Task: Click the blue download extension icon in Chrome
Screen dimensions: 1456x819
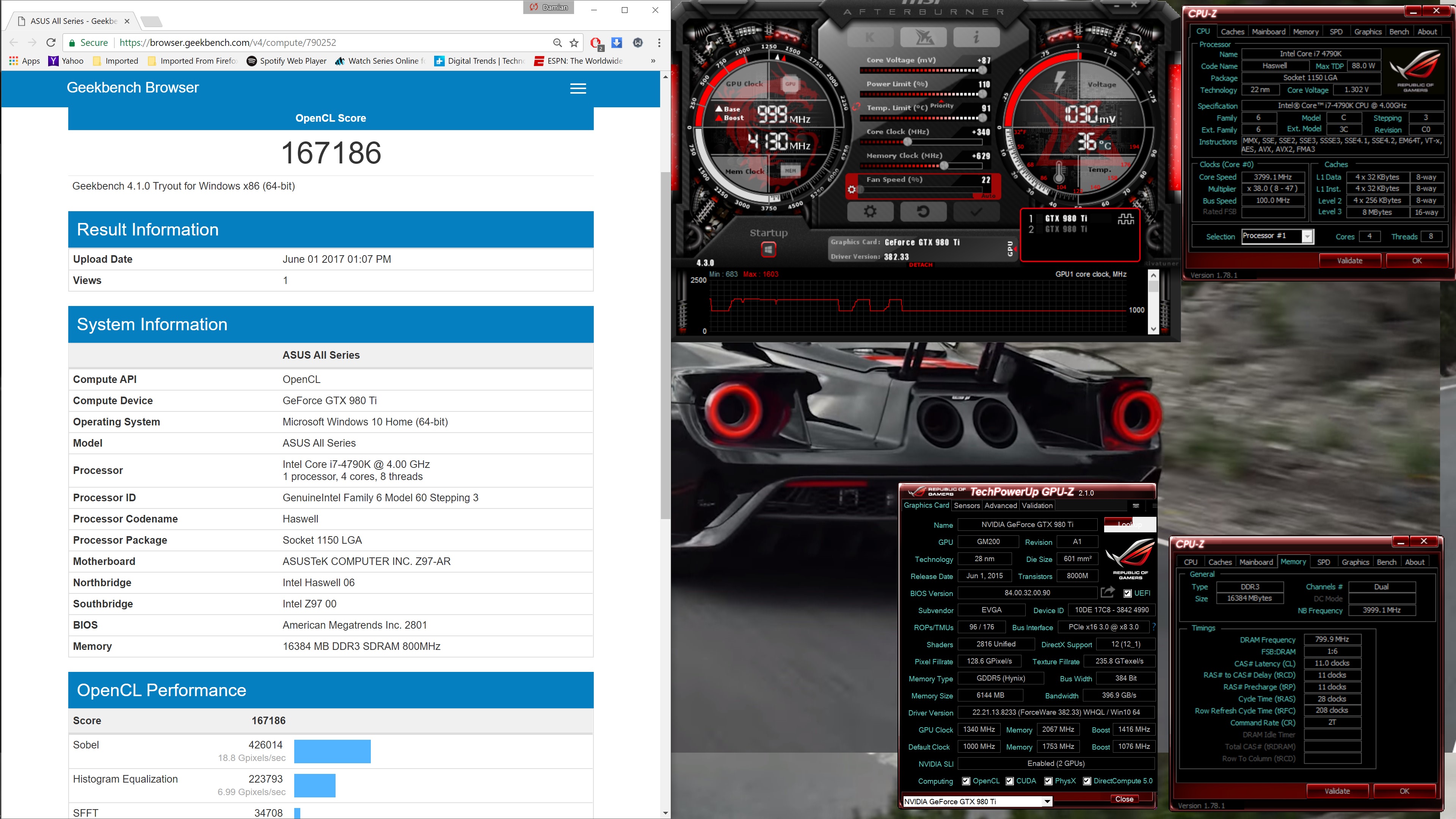Action: 617,42
